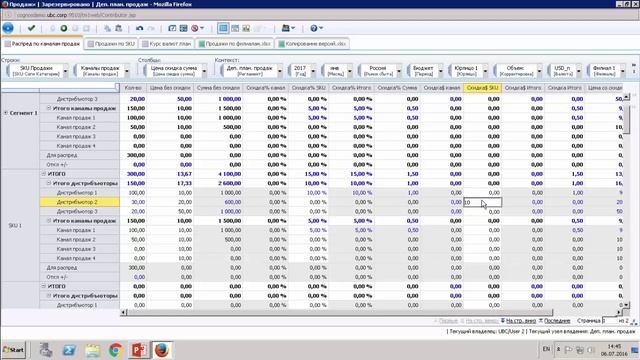Click the paste clipboard icon in toolbar
Viewport: 640px width, 360px height.
(x=118, y=28)
